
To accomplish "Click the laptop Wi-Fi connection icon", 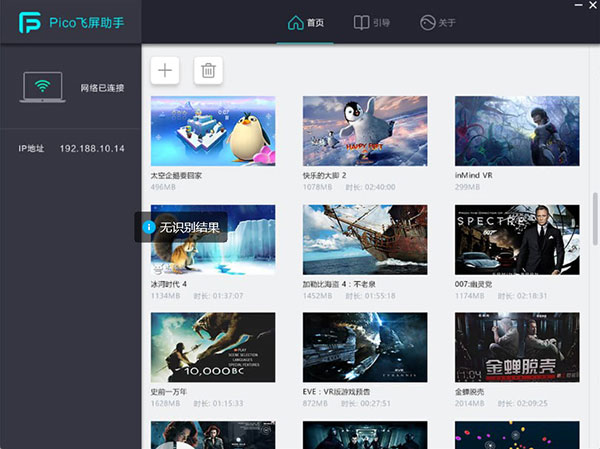I will point(42,87).
